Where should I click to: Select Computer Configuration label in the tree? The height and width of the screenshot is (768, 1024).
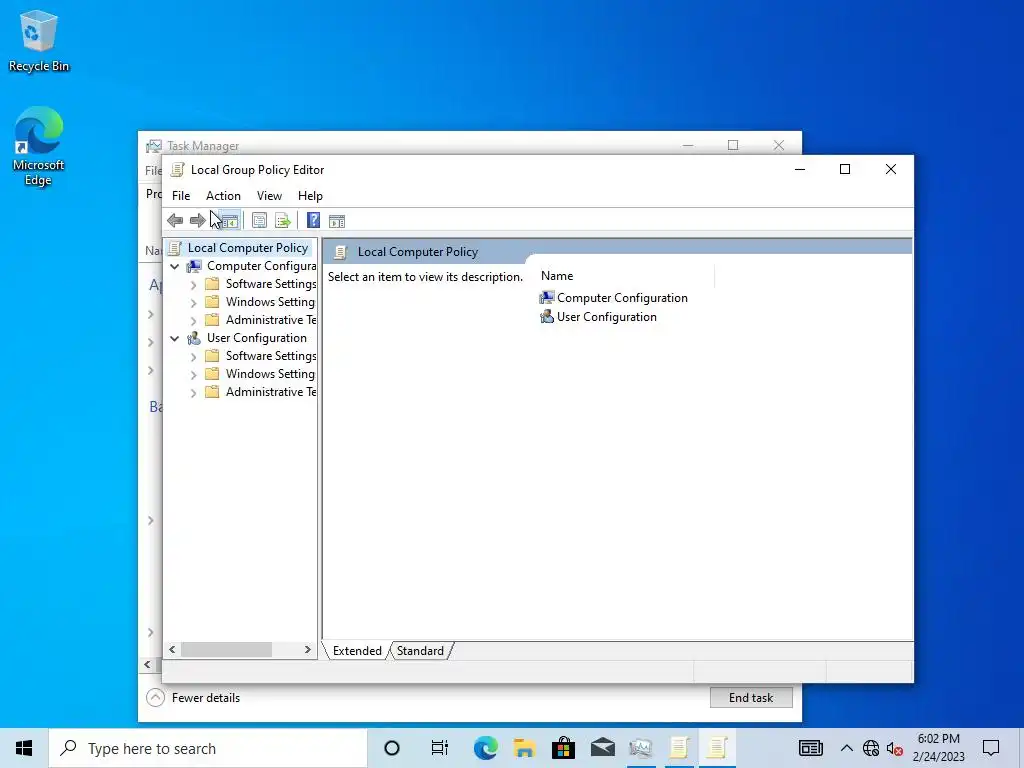(x=261, y=266)
